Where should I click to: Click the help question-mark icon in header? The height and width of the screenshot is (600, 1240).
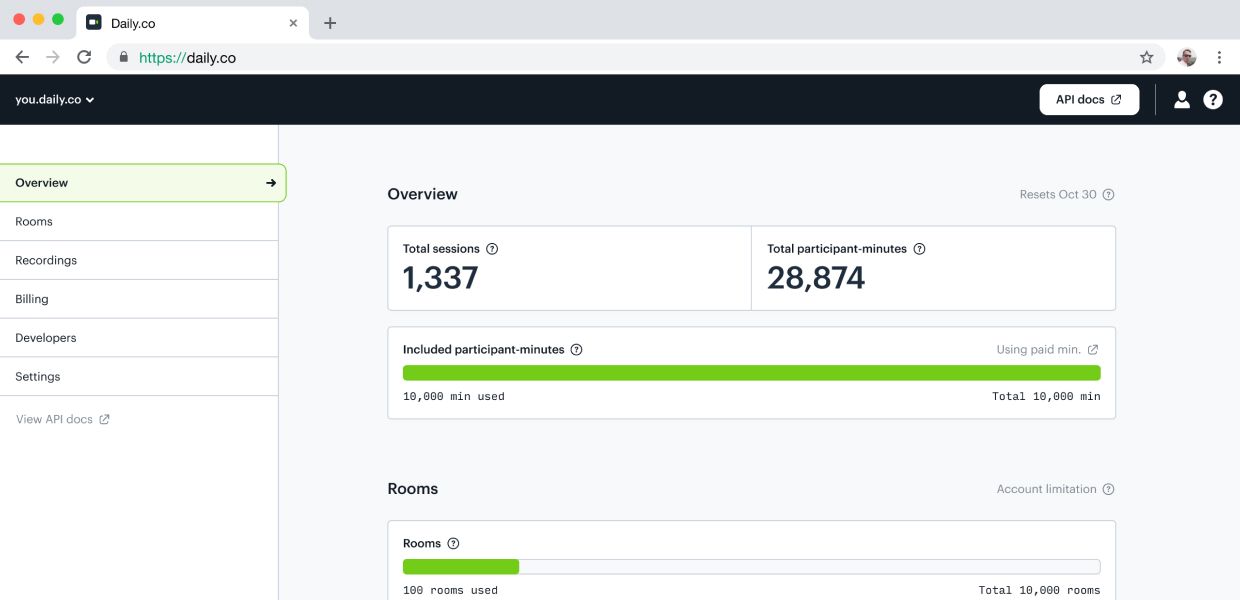1213,99
